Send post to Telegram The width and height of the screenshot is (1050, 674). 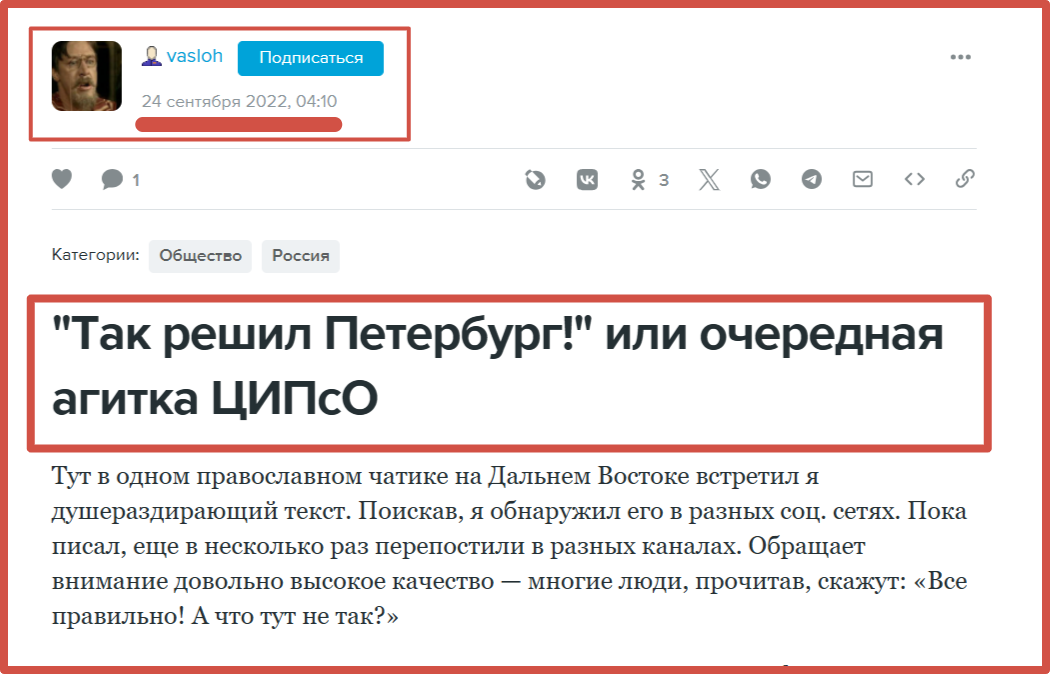click(812, 180)
